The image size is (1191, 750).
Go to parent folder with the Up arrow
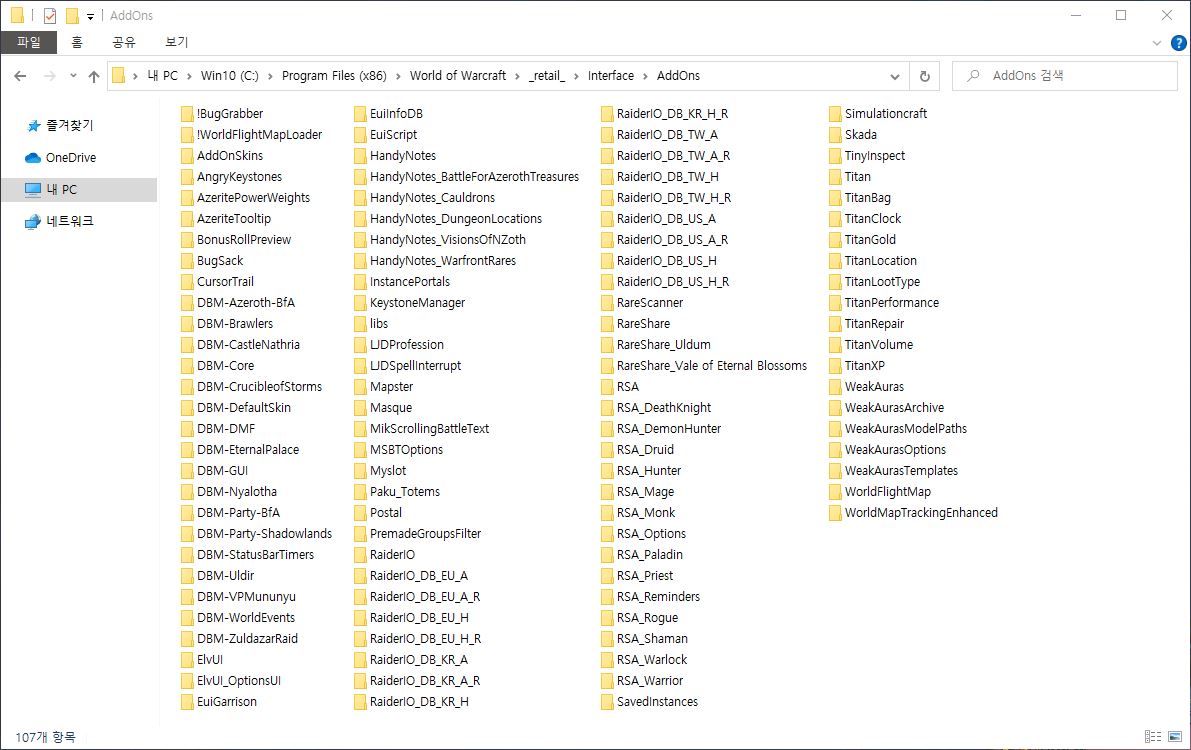[94, 76]
